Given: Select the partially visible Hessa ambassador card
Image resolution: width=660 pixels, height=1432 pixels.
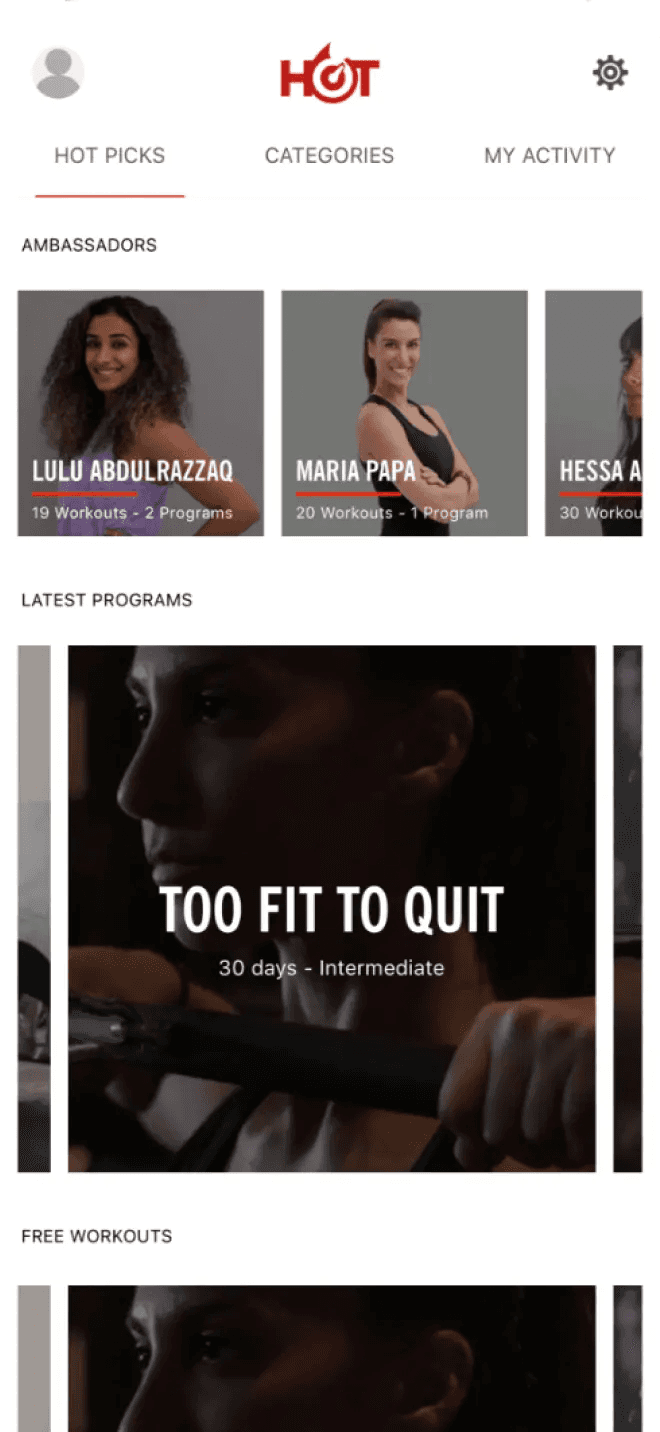Looking at the screenshot, I should coord(594,413).
